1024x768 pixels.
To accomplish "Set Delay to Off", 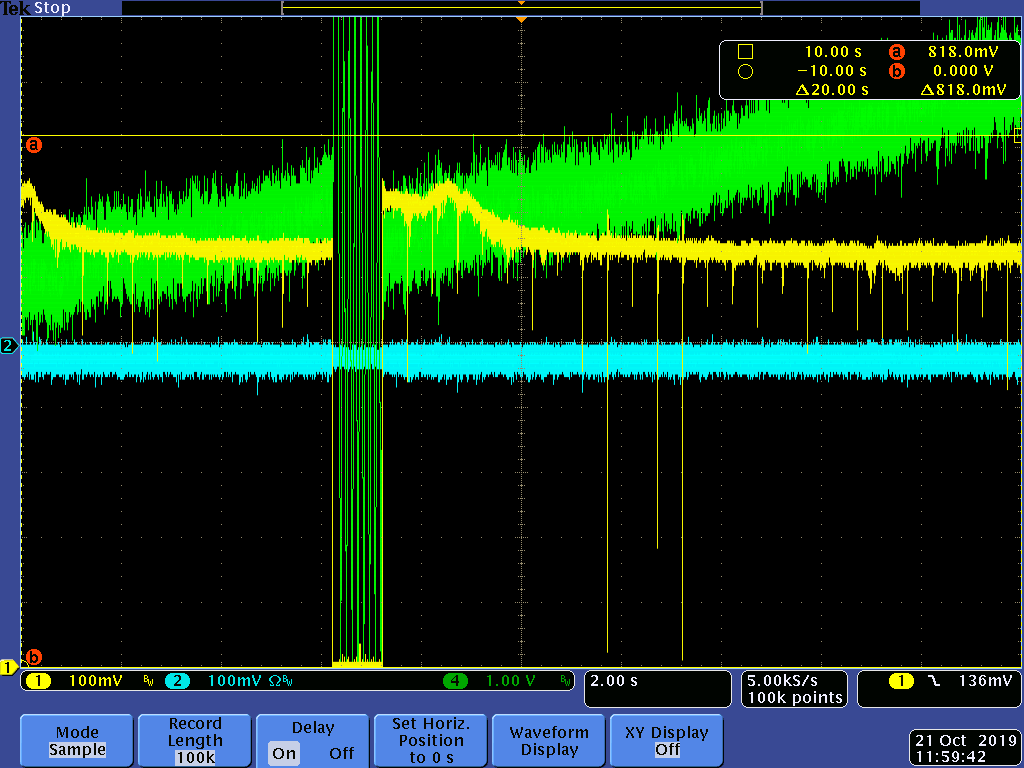I will pos(341,753).
